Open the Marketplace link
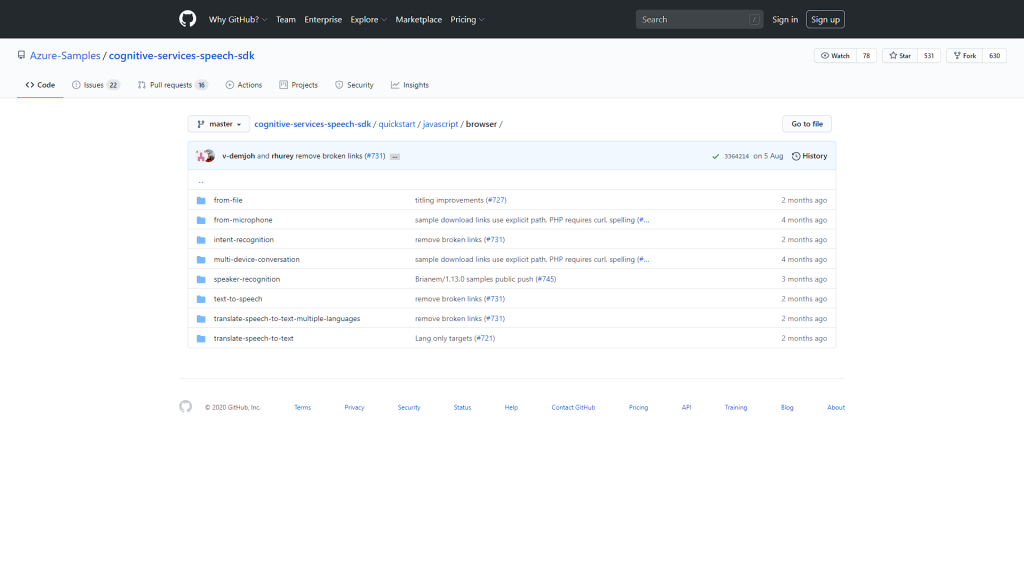The height and width of the screenshot is (576, 1024). (419, 20)
